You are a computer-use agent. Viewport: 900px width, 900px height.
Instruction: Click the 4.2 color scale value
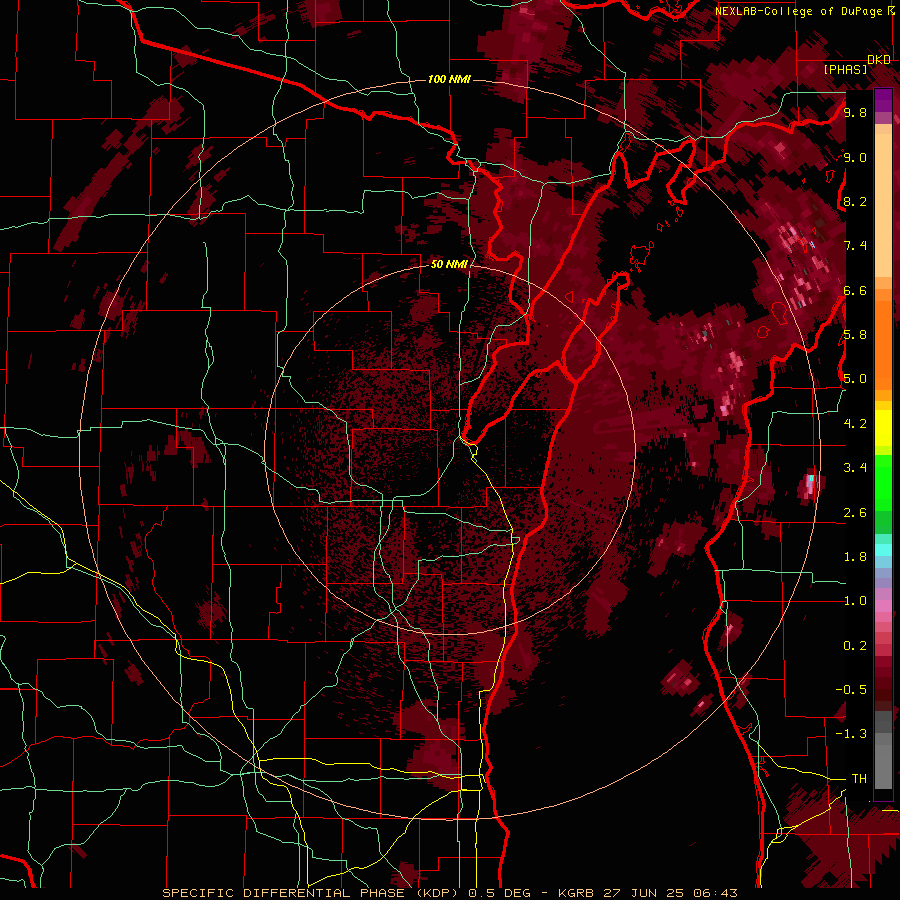[855, 424]
